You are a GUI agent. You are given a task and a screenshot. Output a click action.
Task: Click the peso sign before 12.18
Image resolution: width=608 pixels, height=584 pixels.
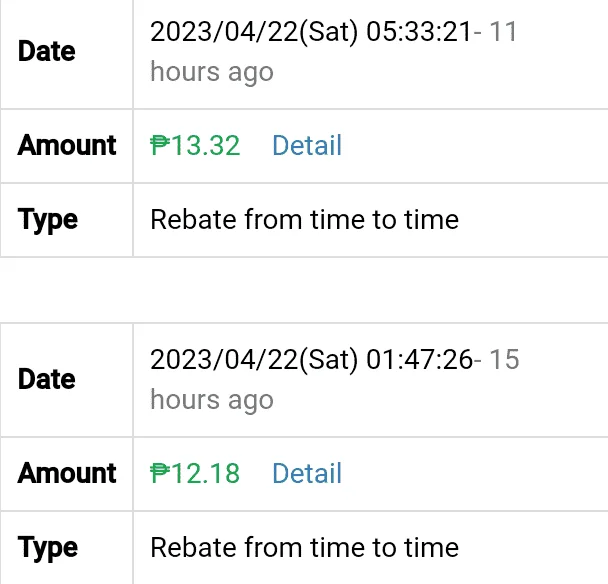[160, 473]
